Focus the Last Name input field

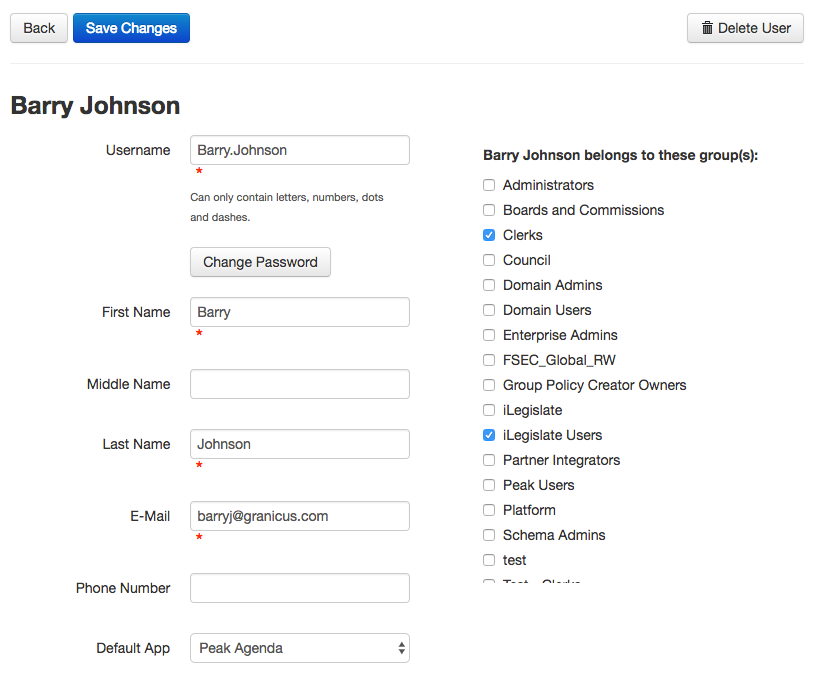point(300,444)
